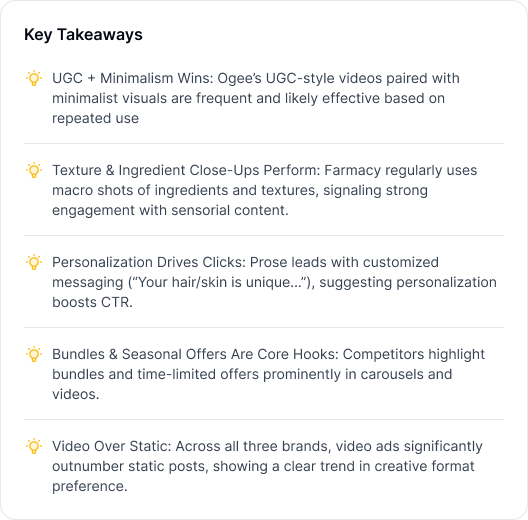Viewport: 528px width, 520px height.
Task: Click 'engagement with sensorial content.' text line
Action: tap(170, 210)
